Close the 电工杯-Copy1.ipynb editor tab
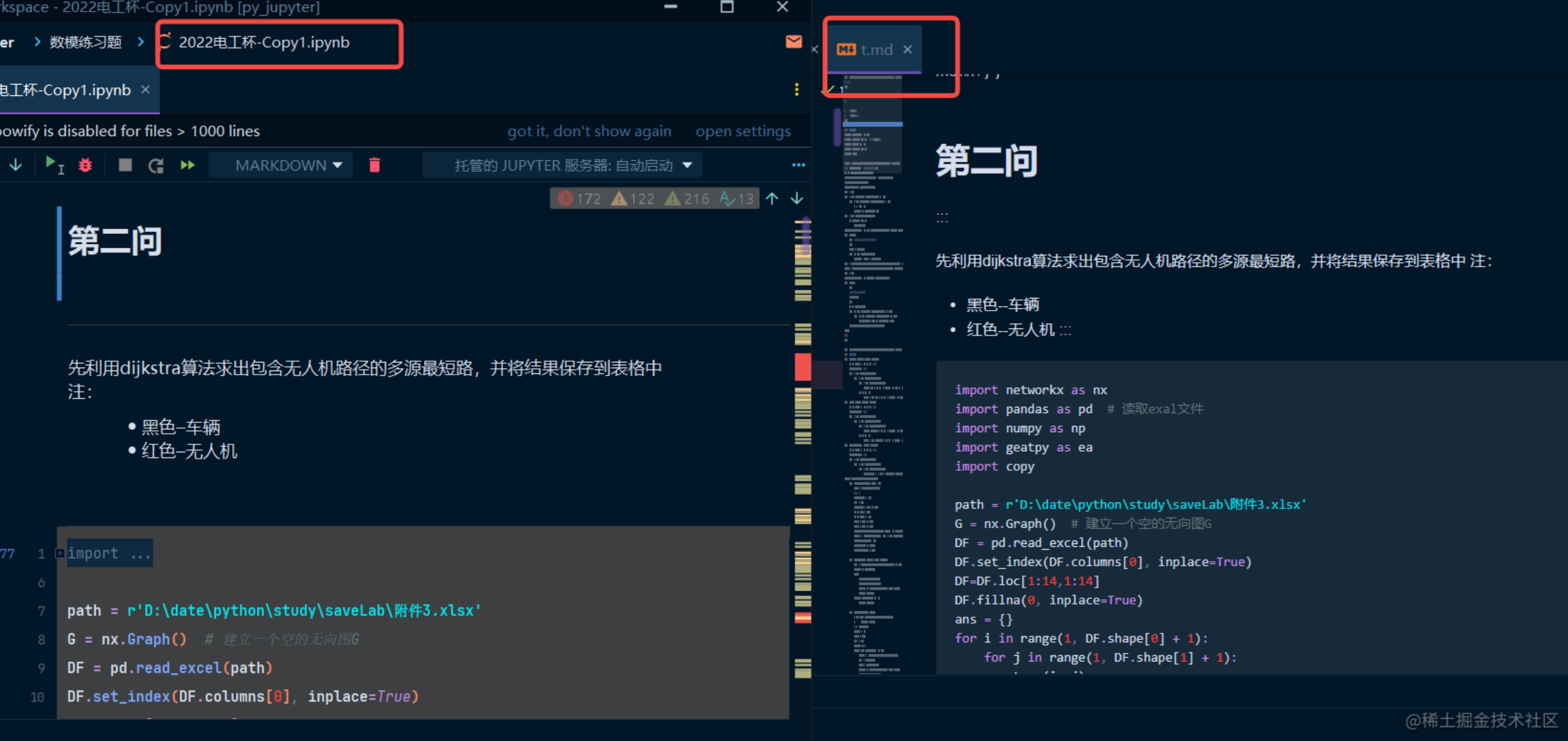The width and height of the screenshot is (1568, 741). (x=146, y=89)
